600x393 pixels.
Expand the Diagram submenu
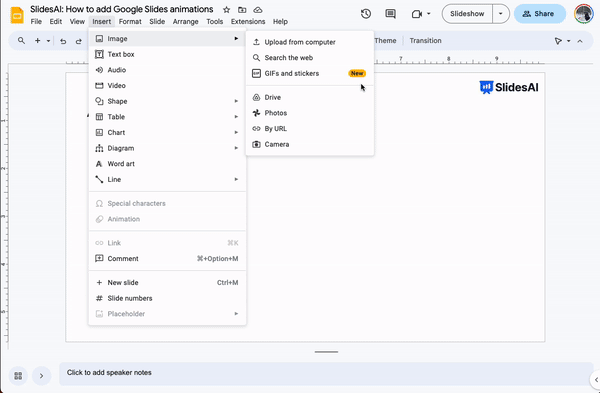point(167,148)
